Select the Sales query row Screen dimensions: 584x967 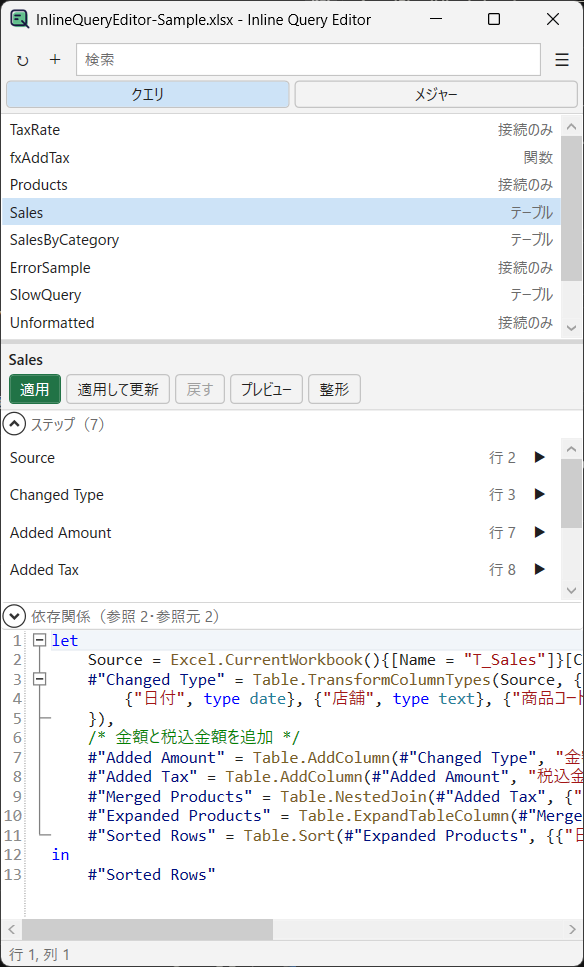click(x=281, y=212)
